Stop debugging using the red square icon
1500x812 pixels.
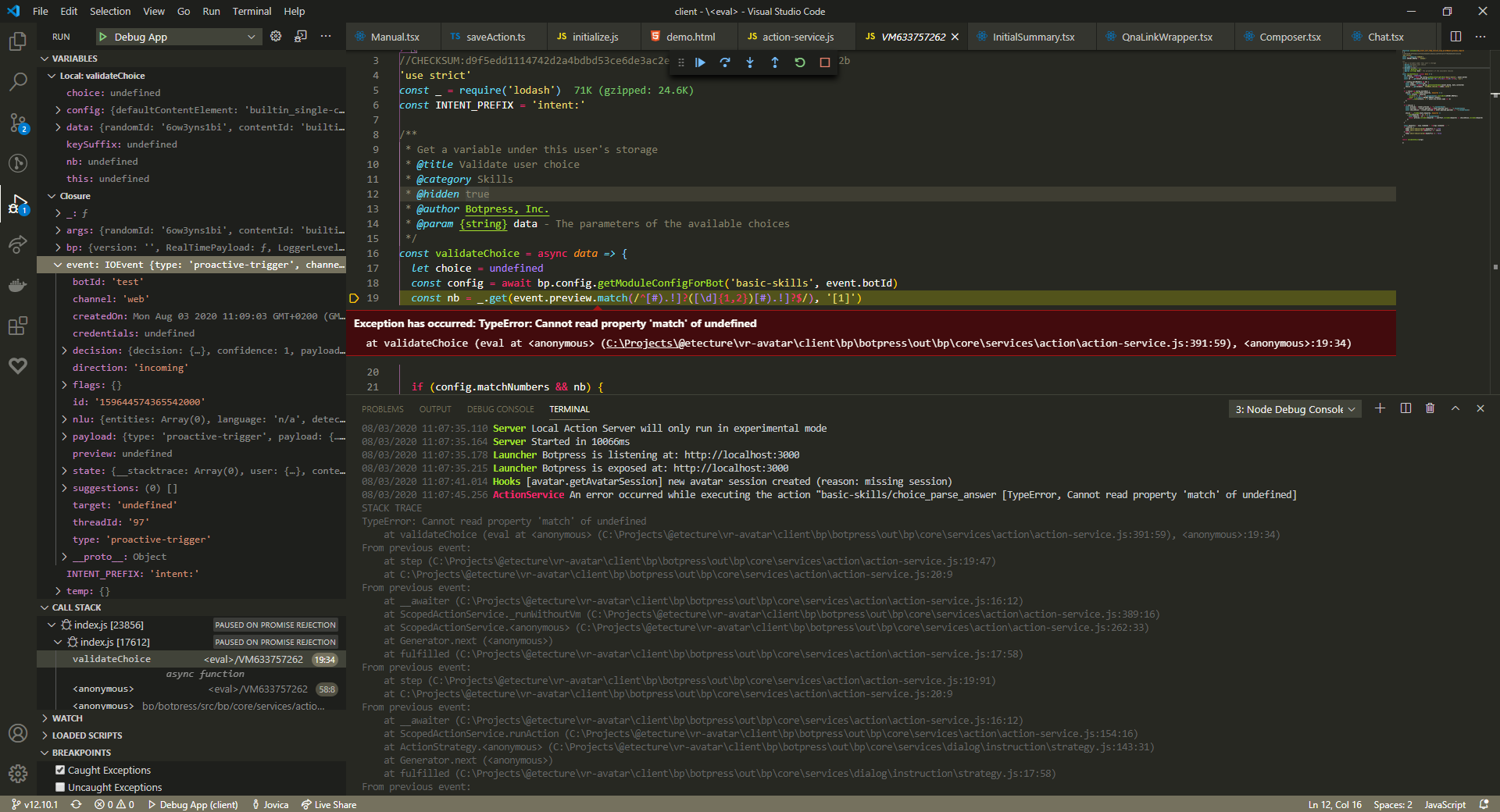coord(824,62)
